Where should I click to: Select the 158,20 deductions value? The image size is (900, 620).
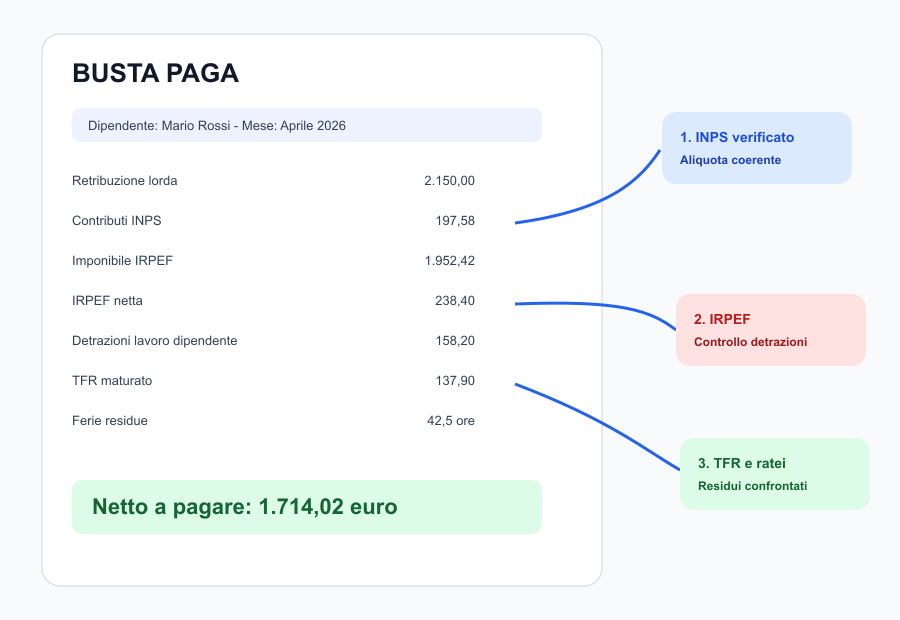(455, 341)
